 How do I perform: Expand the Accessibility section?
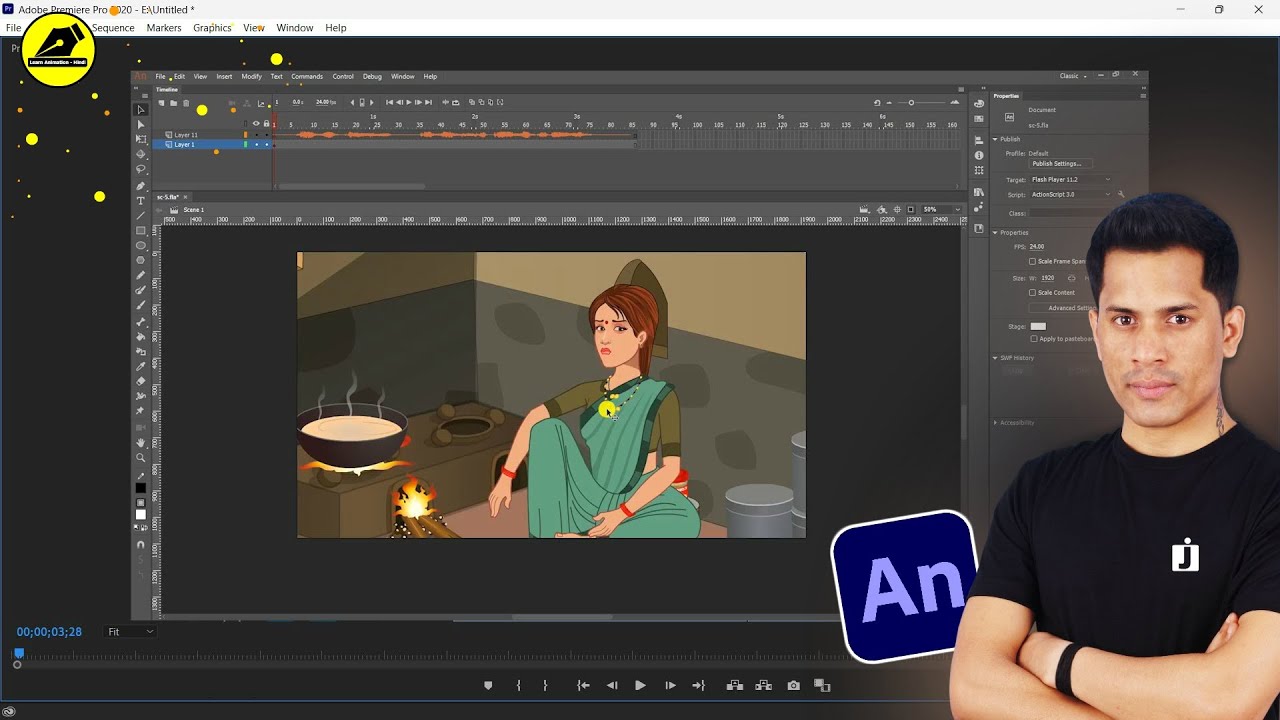click(x=995, y=422)
